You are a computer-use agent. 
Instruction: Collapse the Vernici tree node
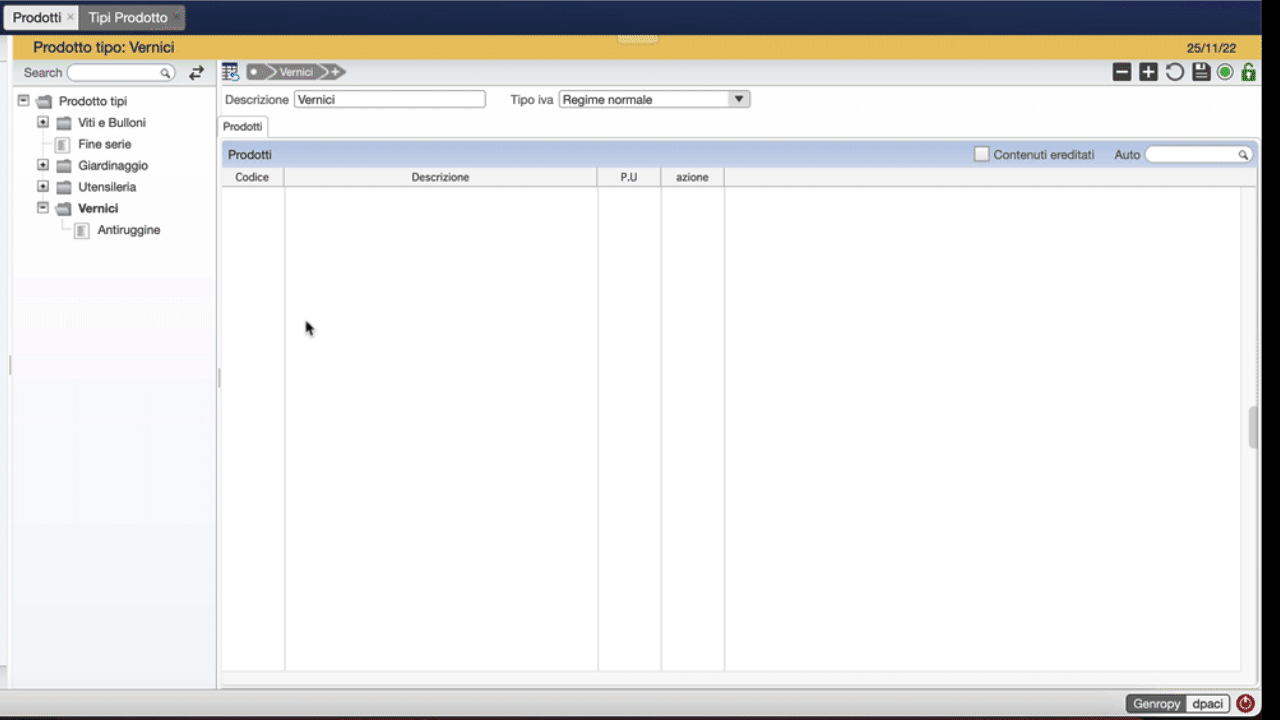[43, 208]
